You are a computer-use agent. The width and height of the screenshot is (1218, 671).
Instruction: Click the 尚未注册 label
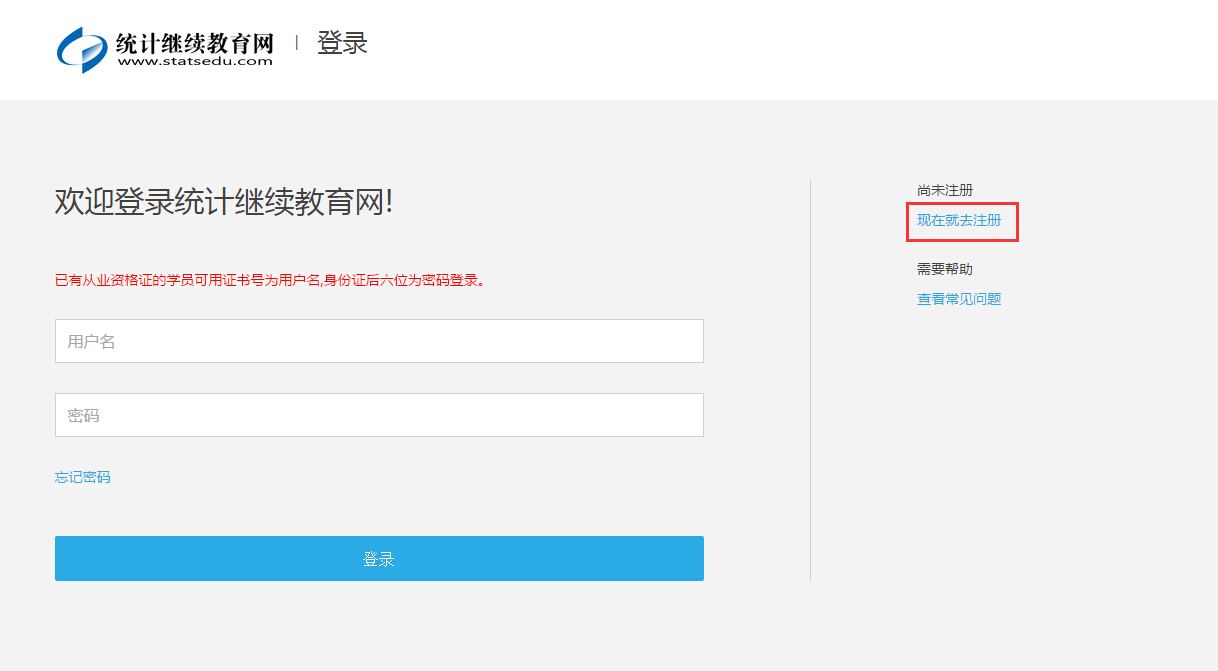(x=945, y=190)
